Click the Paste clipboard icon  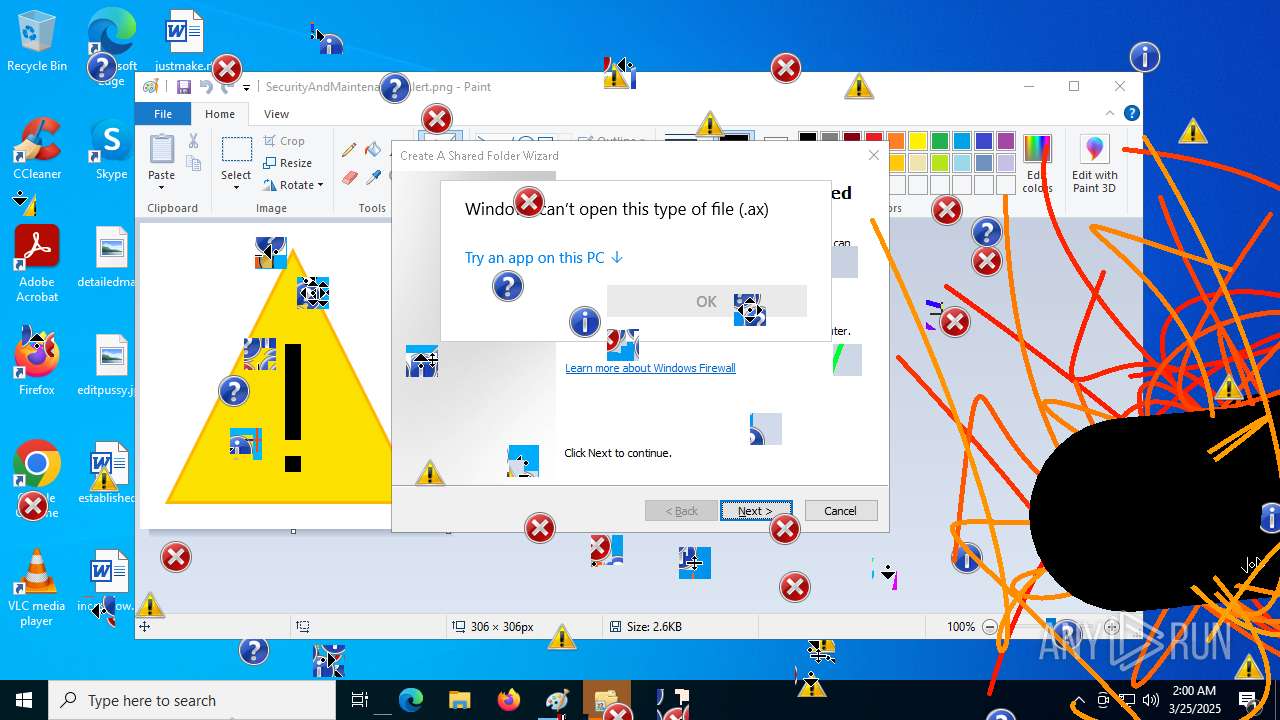(162, 149)
